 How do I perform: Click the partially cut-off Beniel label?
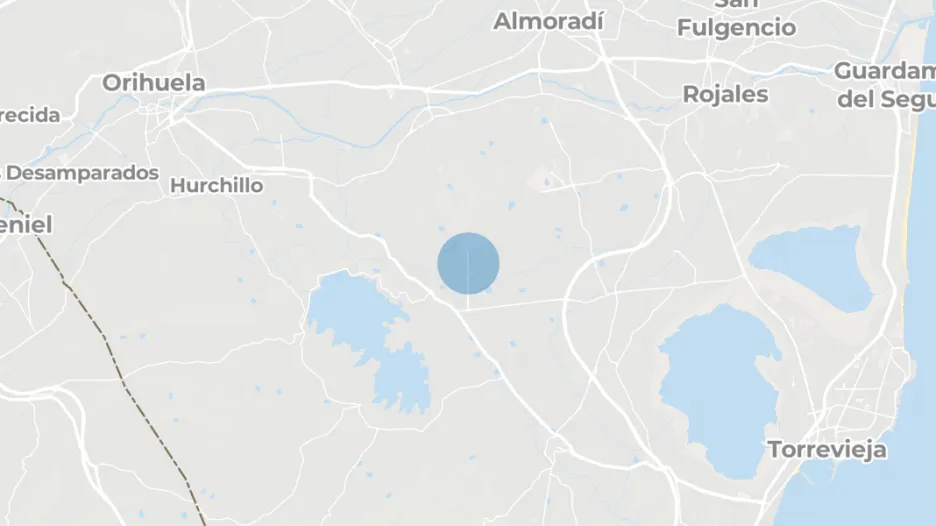click(26, 225)
